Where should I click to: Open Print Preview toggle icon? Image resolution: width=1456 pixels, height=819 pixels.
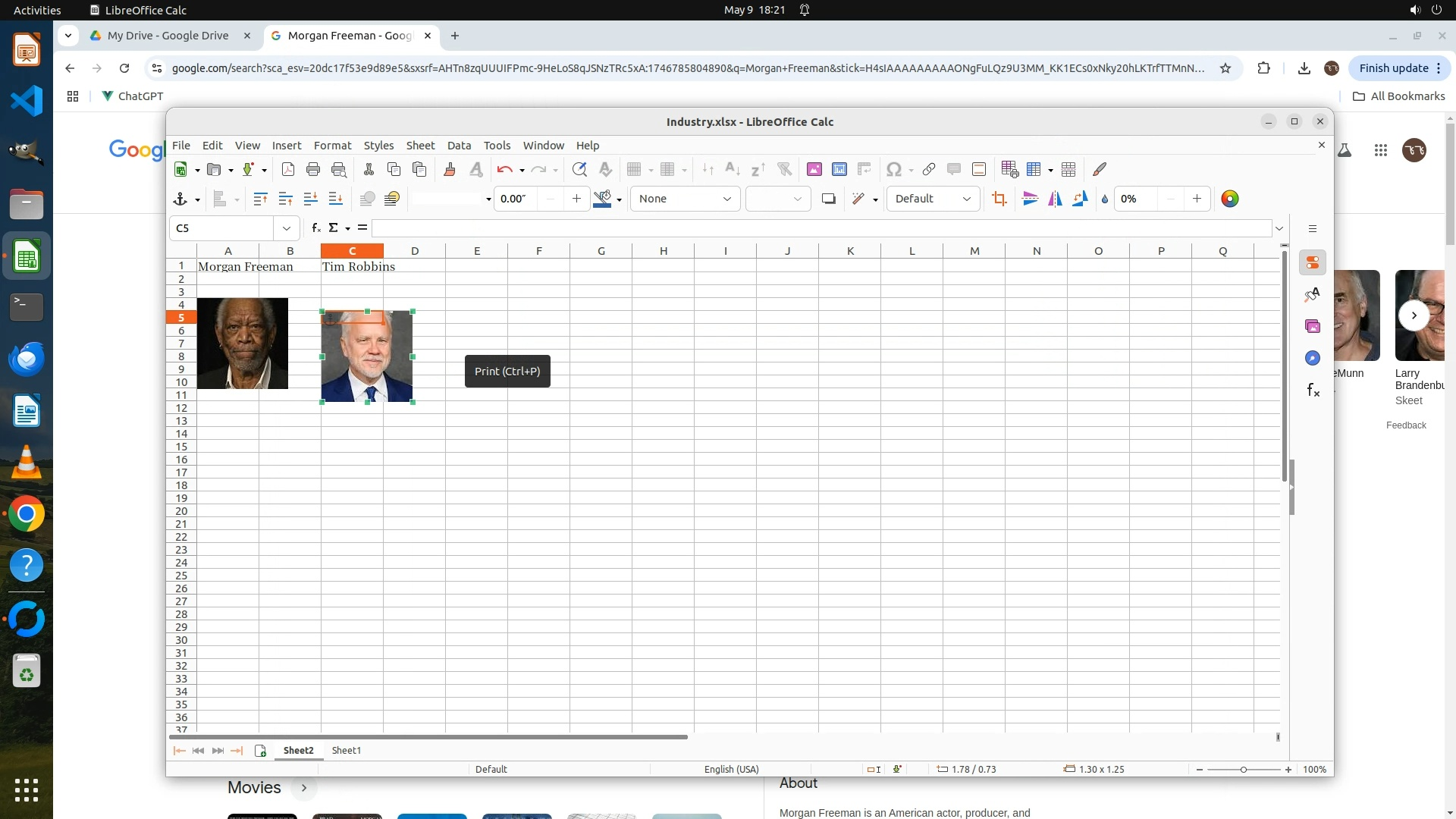click(x=339, y=170)
